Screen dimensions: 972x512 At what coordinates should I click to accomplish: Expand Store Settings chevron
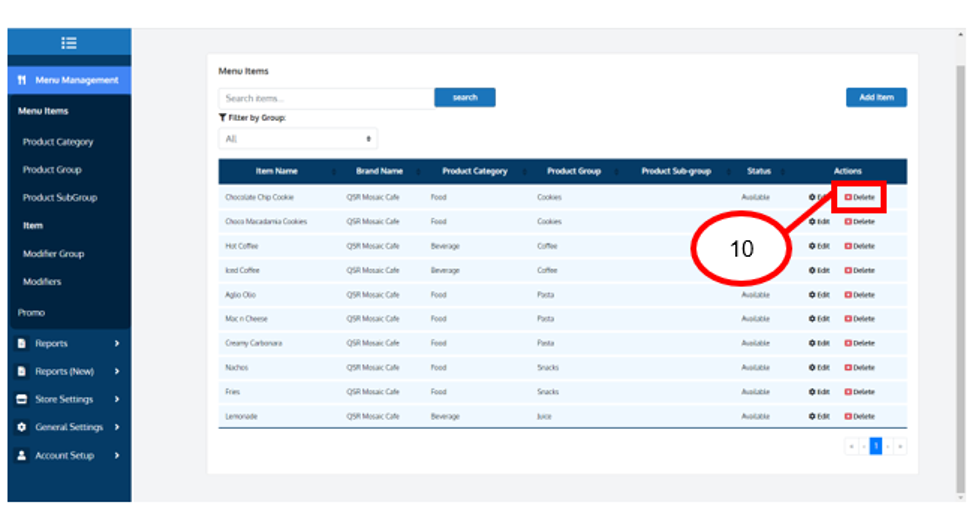[x=117, y=399]
